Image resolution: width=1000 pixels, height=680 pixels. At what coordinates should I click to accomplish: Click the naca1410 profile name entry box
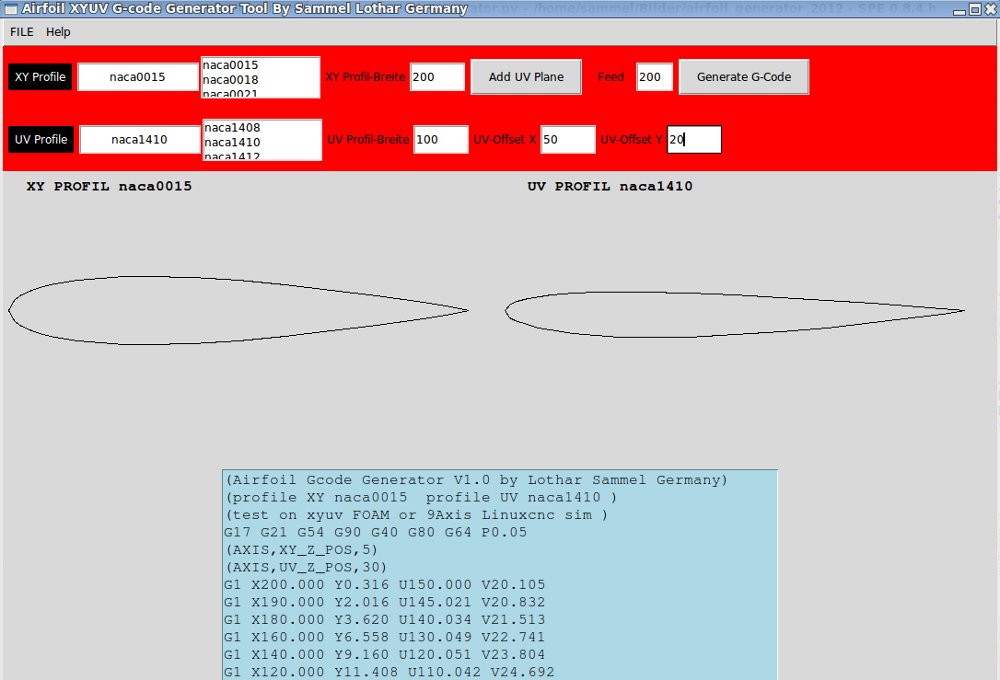pos(140,139)
